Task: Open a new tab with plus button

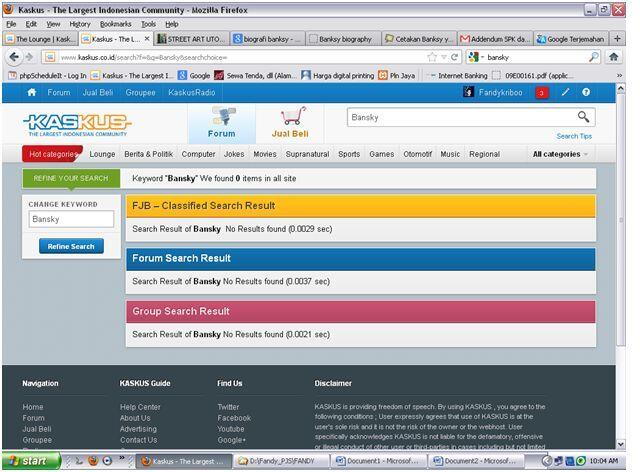Action: pos(617,39)
